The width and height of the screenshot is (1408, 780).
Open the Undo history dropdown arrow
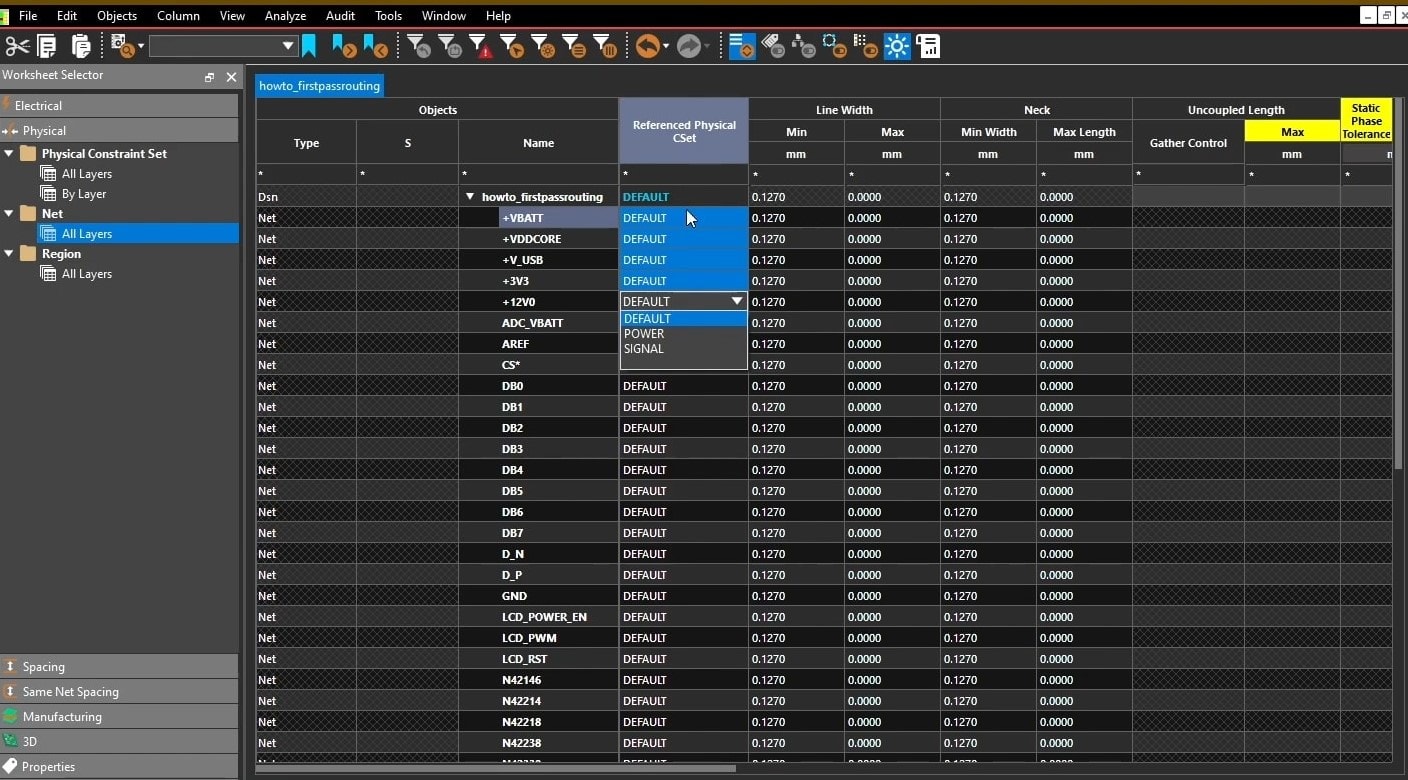[x=666, y=47]
